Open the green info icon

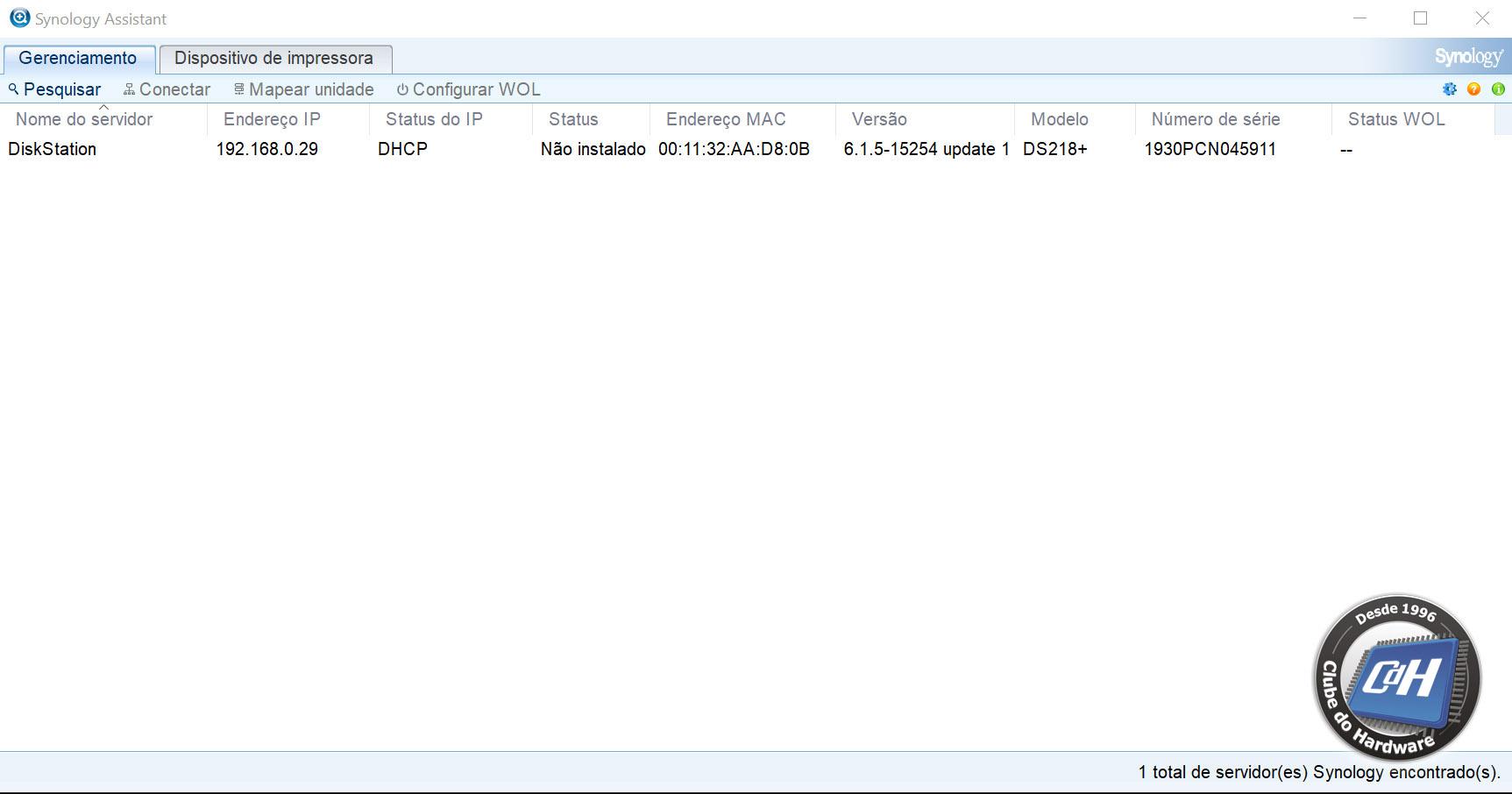[x=1499, y=89]
